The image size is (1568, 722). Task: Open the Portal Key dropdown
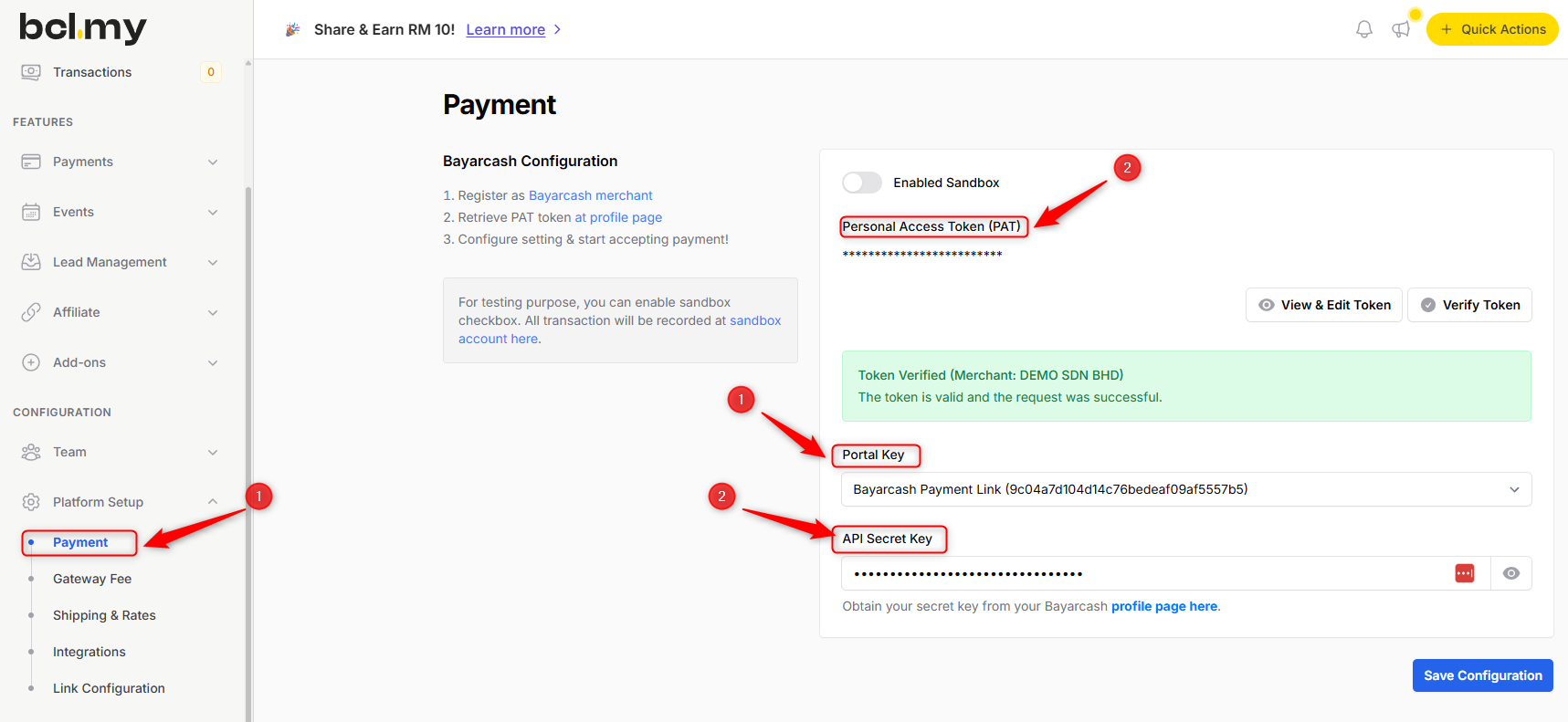tap(1185, 489)
